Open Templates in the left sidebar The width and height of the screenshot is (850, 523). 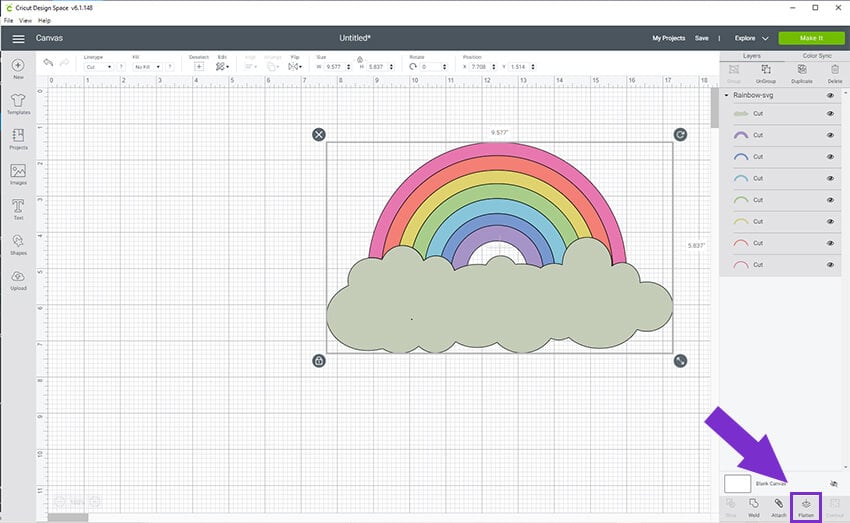pyautogui.click(x=18, y=104)
